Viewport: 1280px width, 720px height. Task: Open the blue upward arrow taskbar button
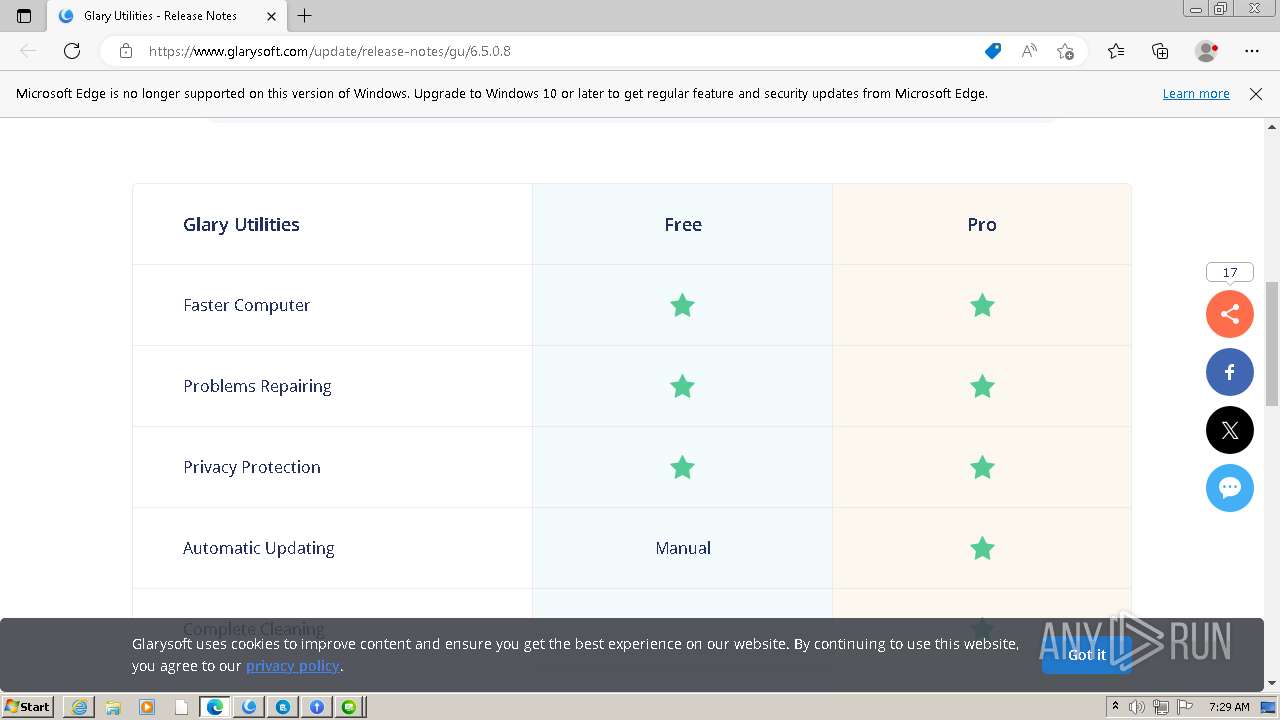(x=317, y=707)
